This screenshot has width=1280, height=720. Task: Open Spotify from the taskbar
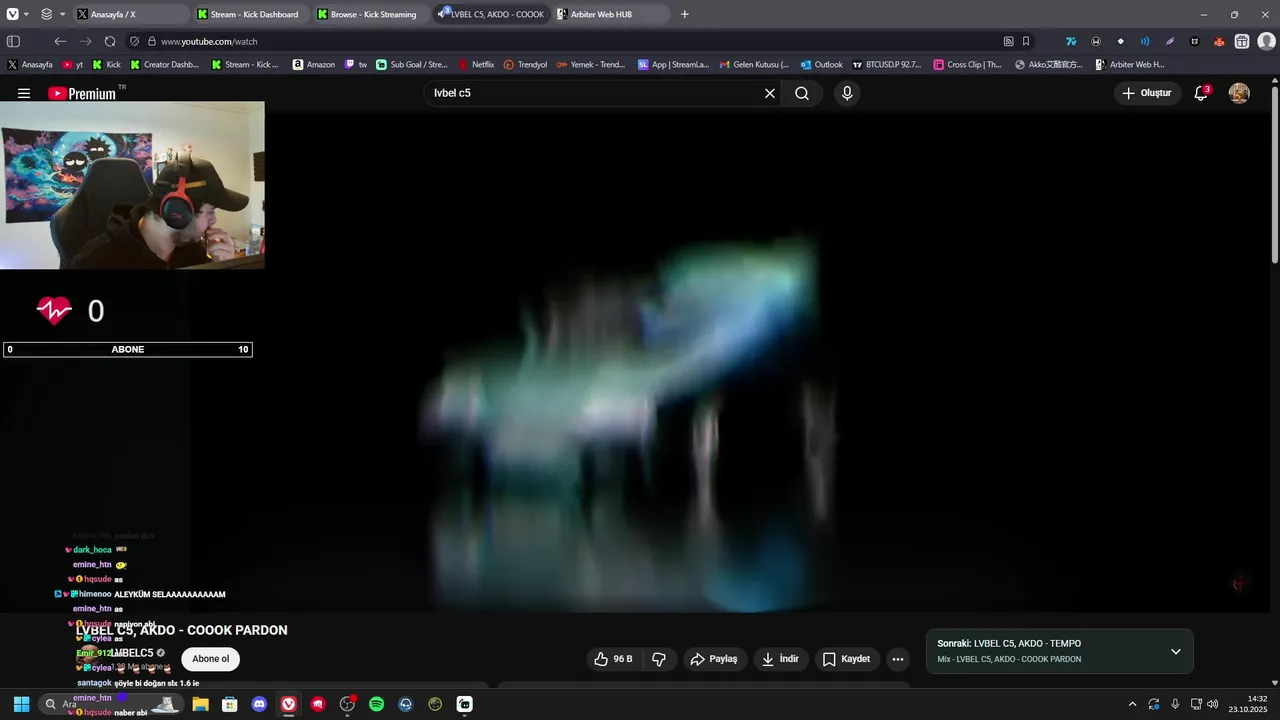point(376,704)
